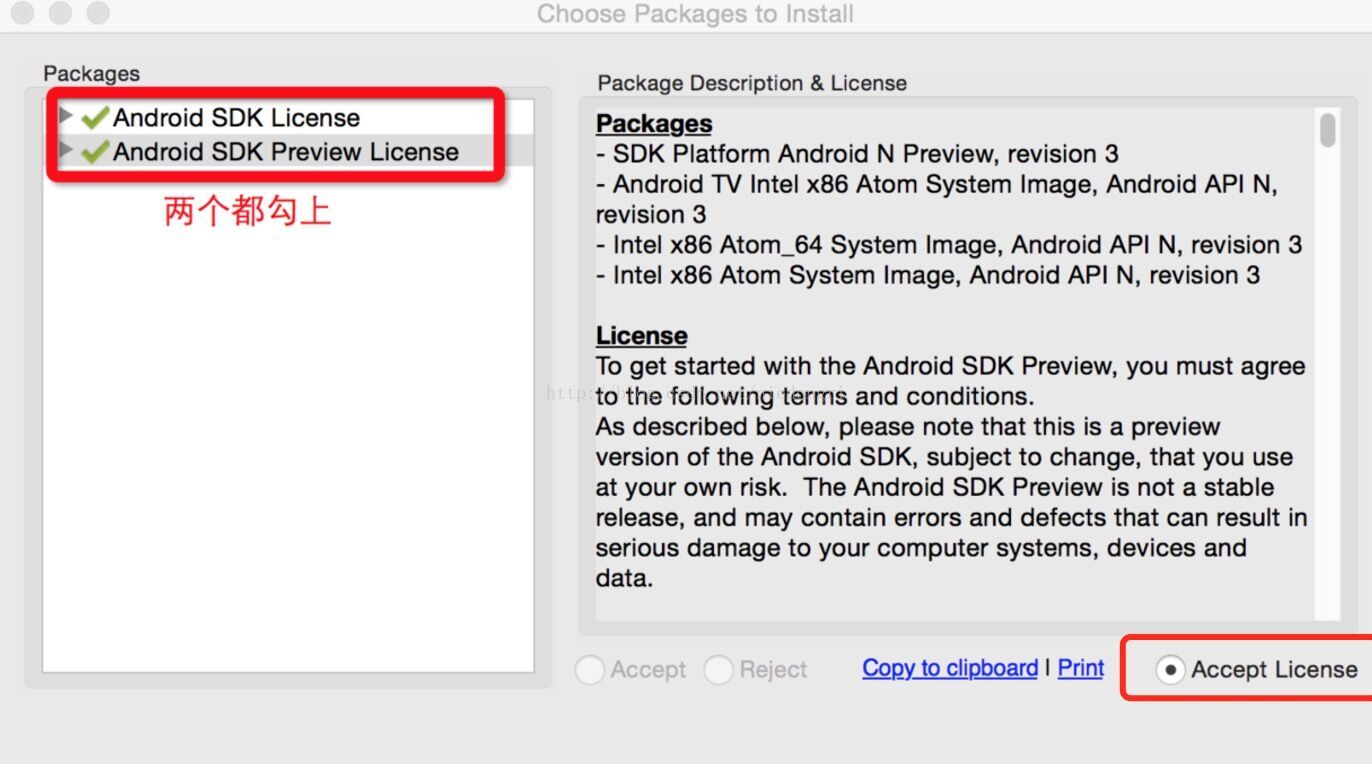
Task: Choose the Accept License radio button
Action: [1170, 670]
